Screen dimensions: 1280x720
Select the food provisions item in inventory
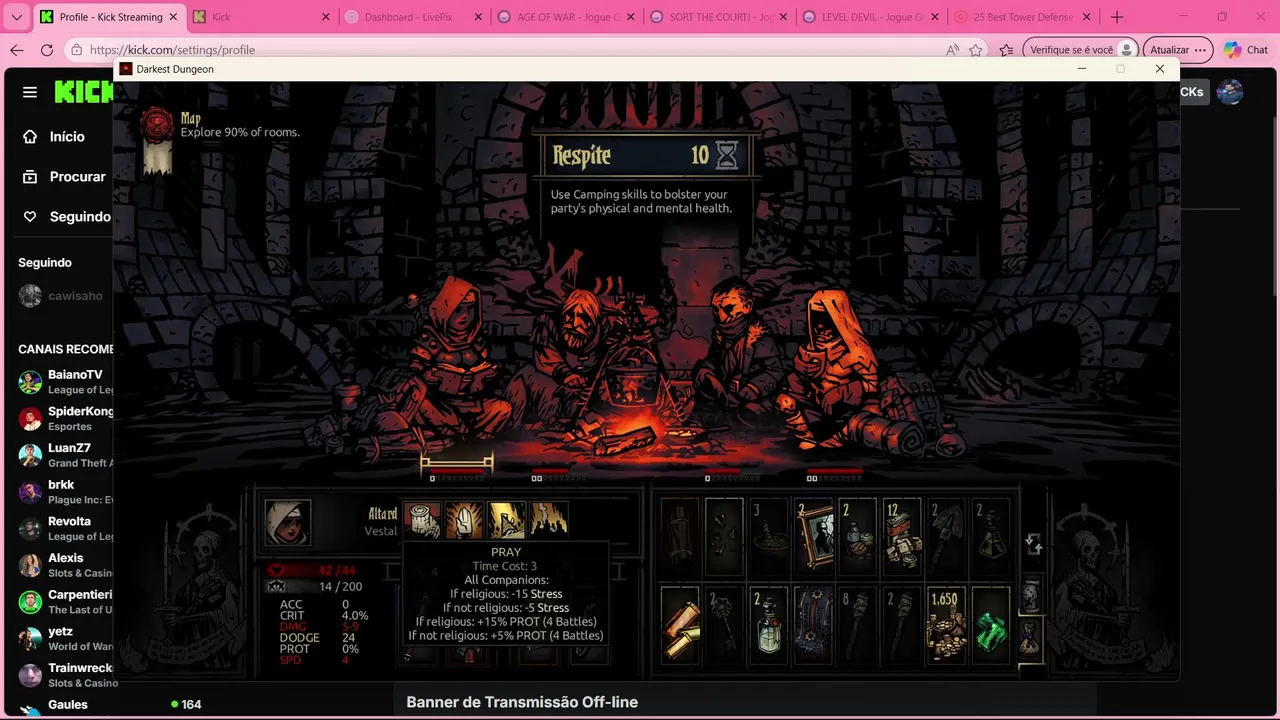(857, 538)
